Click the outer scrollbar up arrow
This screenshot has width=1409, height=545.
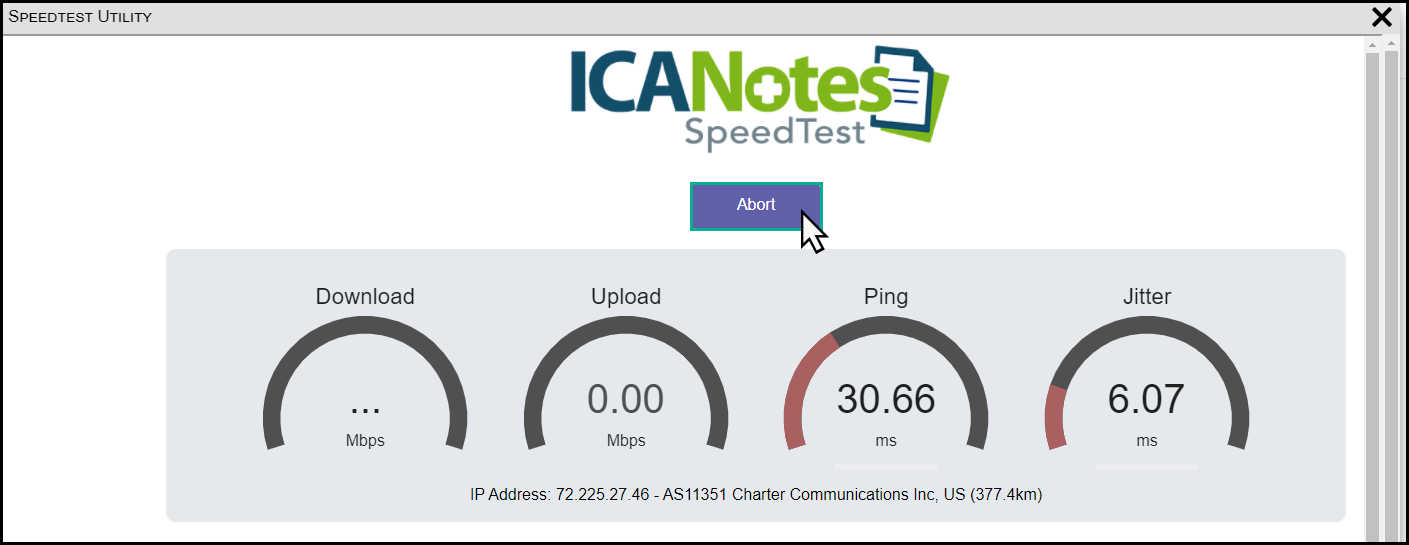click(x=1391, y=45)
